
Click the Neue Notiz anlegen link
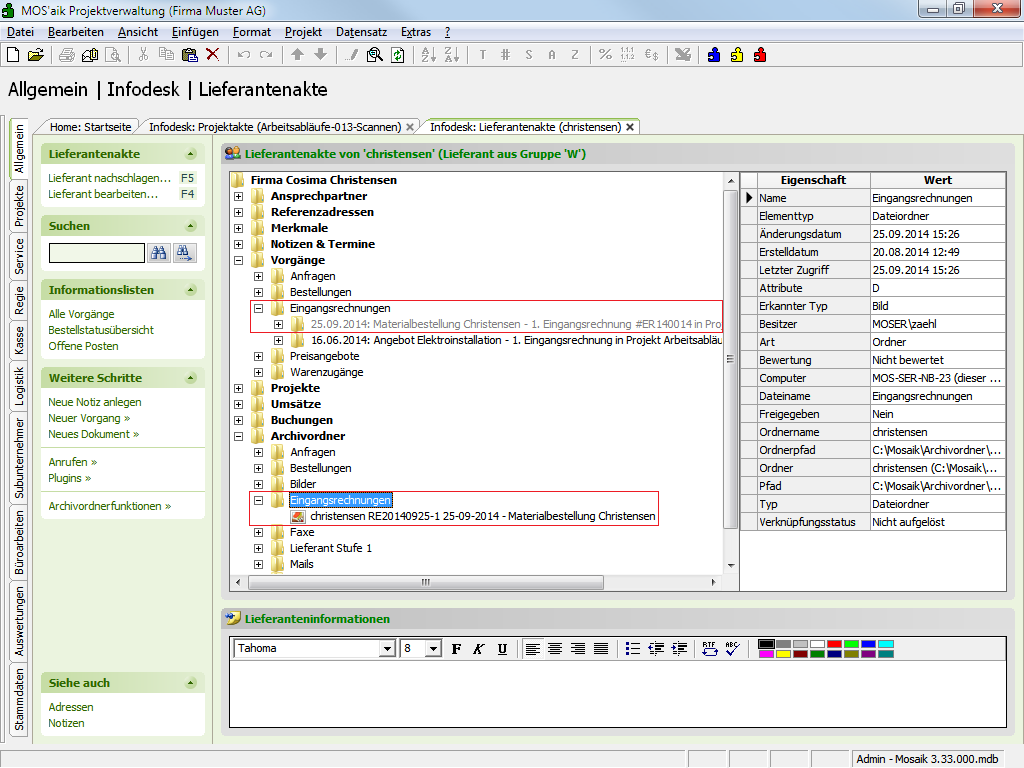(x=95, y=402)
